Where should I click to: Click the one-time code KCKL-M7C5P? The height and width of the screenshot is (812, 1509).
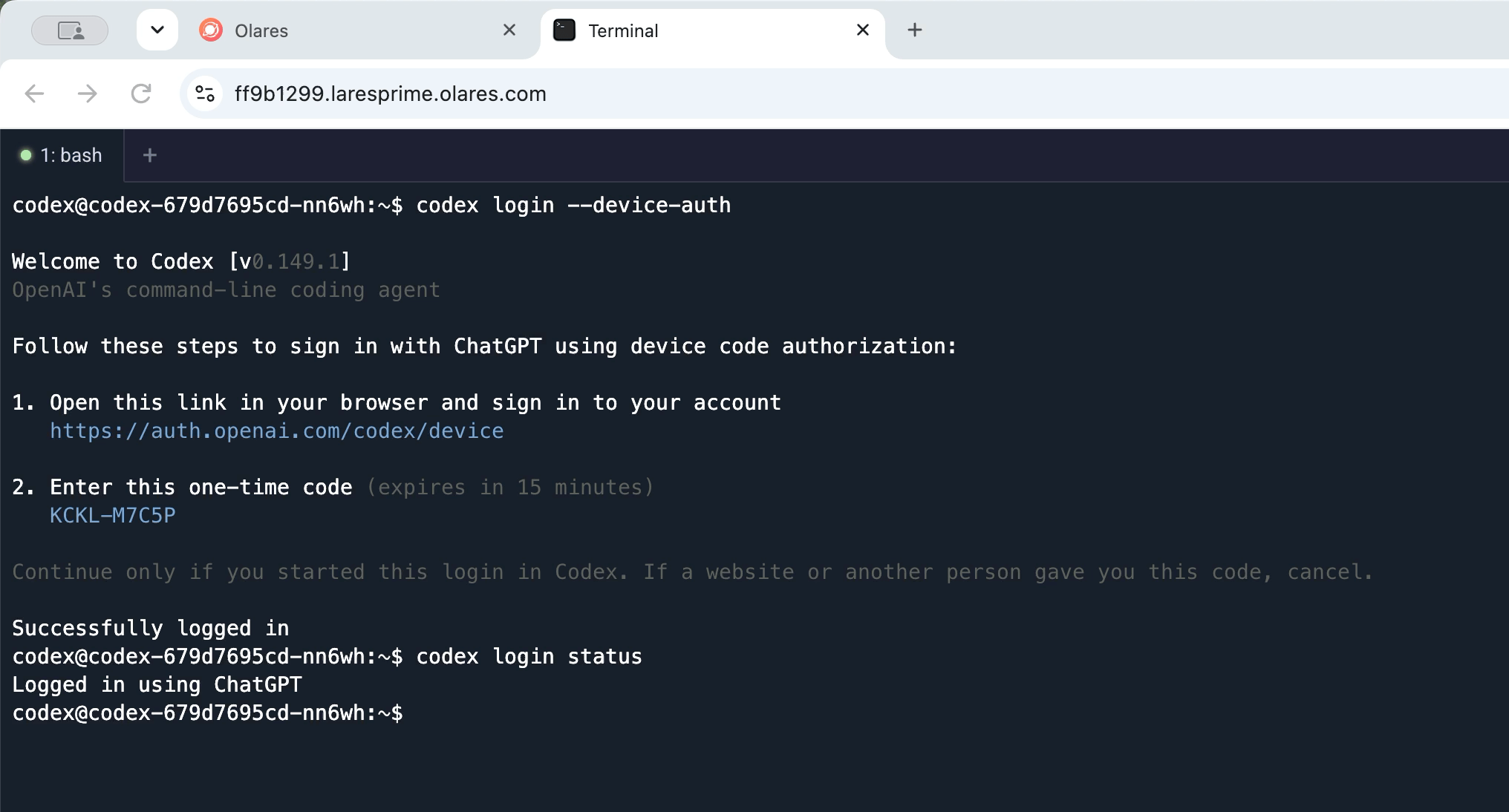pyautogui.click(x=113, y=515)
